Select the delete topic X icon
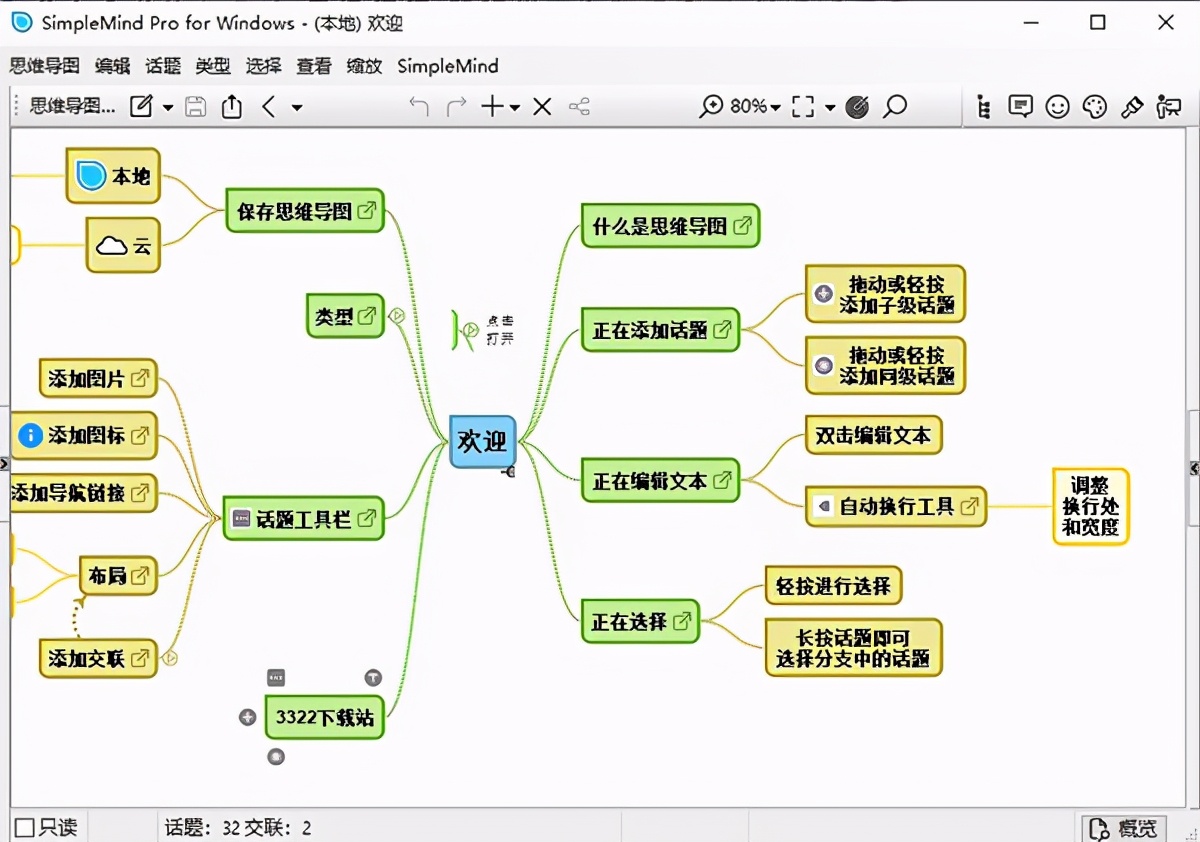Viewport: 1200px width, 842px height. pyautogui.click(x=542, y=106)
